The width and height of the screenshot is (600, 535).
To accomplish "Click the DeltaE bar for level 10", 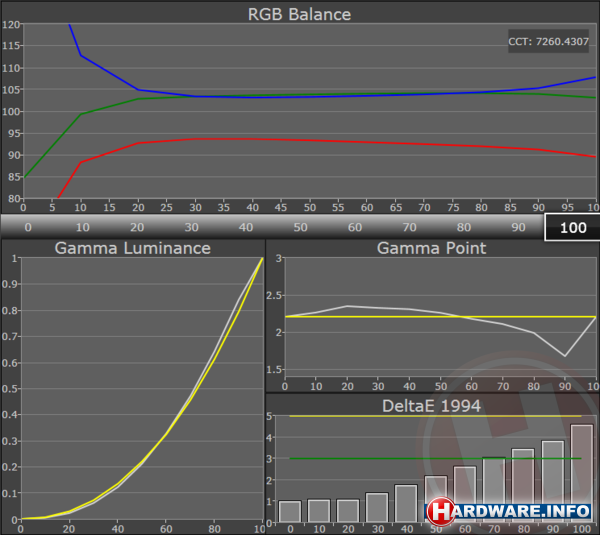I will pyautogui.click(x=319, y=511).
